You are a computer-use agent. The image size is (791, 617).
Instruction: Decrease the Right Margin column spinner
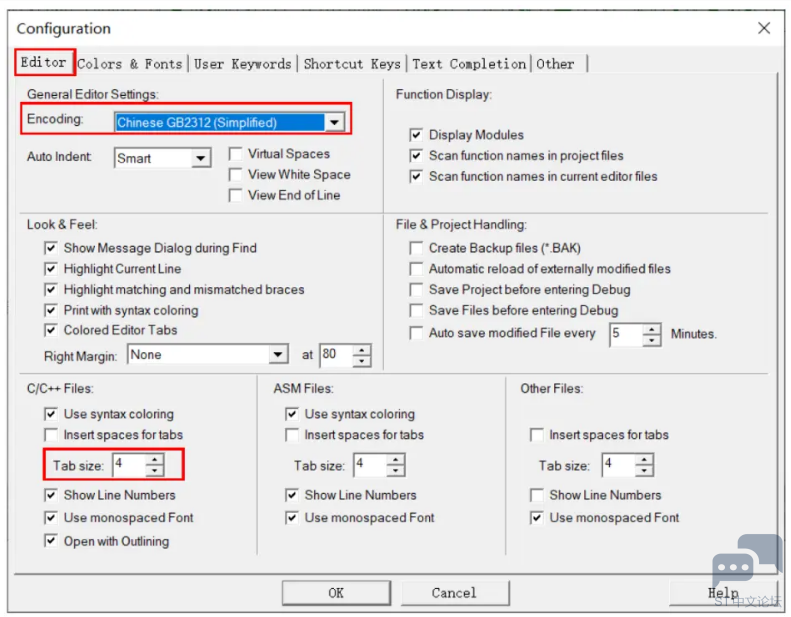(362, 360)
